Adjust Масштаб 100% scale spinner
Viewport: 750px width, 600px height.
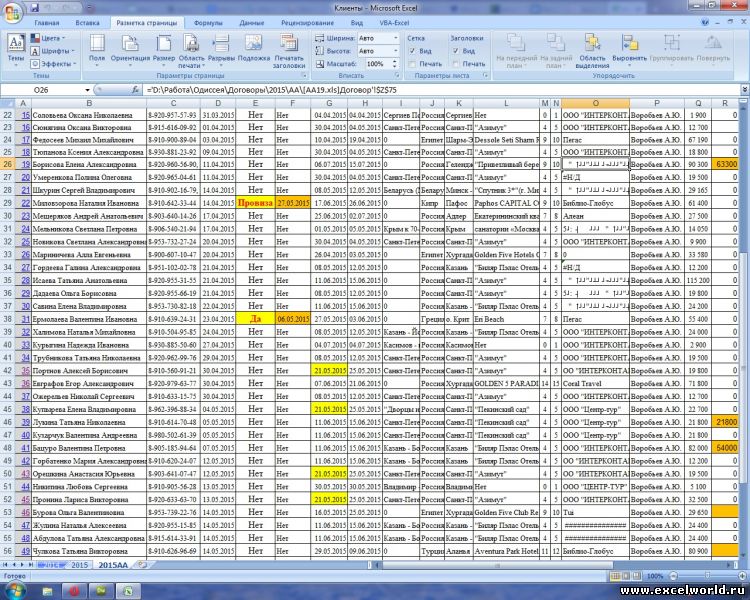(395, 64)
